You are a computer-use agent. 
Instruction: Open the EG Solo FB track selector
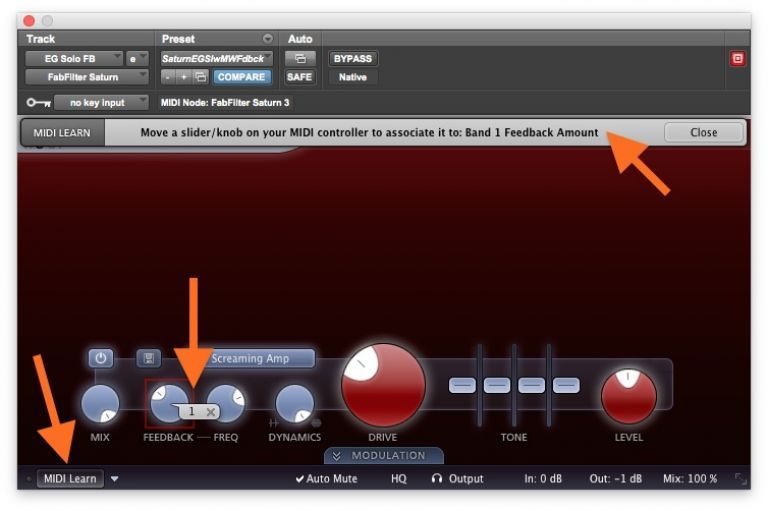[73, 59]
